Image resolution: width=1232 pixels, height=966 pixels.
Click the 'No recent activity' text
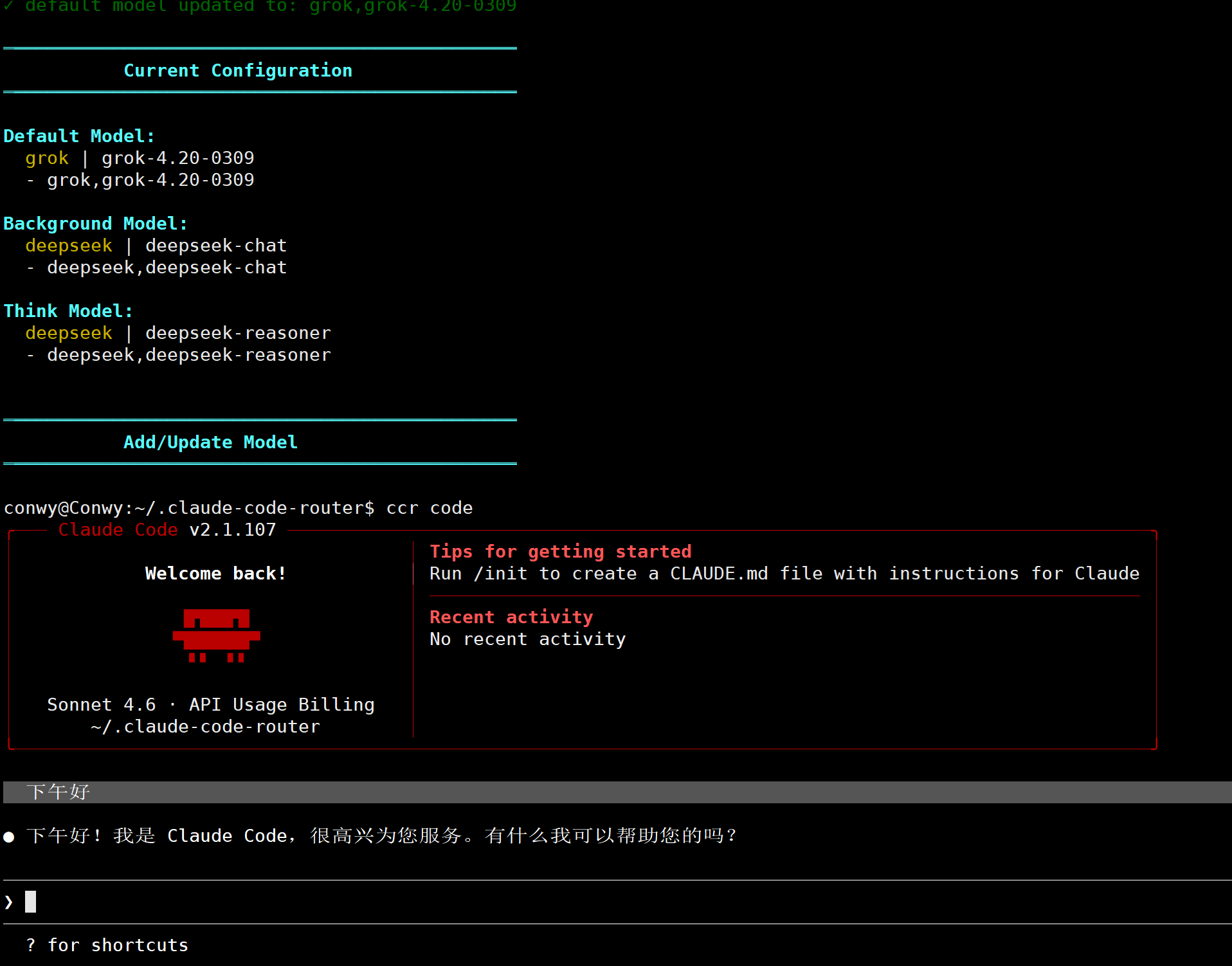(x=528, y=639)
